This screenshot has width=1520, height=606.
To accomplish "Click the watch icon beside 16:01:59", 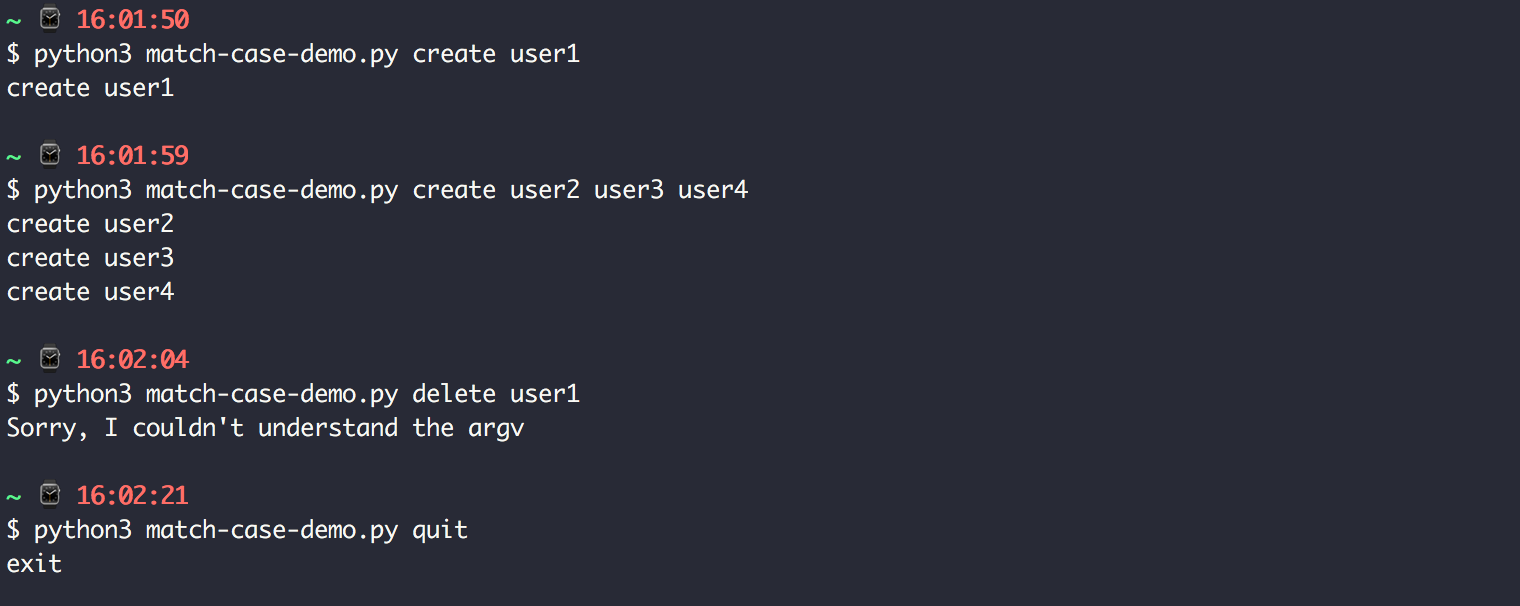I will coord(50,155).
